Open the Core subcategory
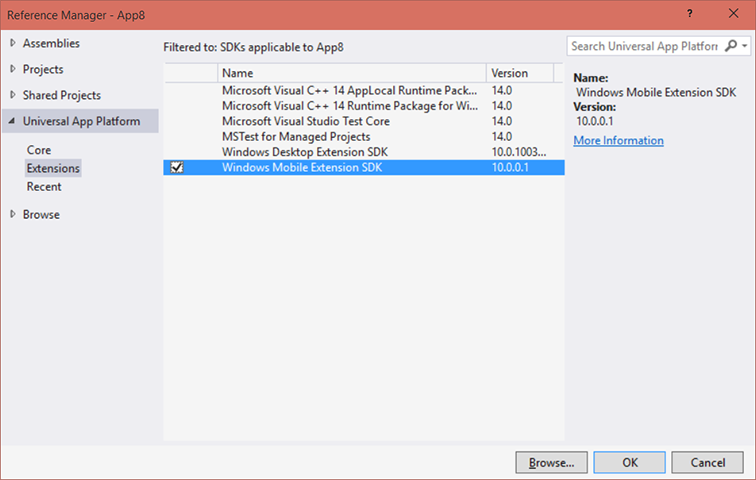Image resolution: width=756 pixels, height=480 pixels. tap(39, 150)
